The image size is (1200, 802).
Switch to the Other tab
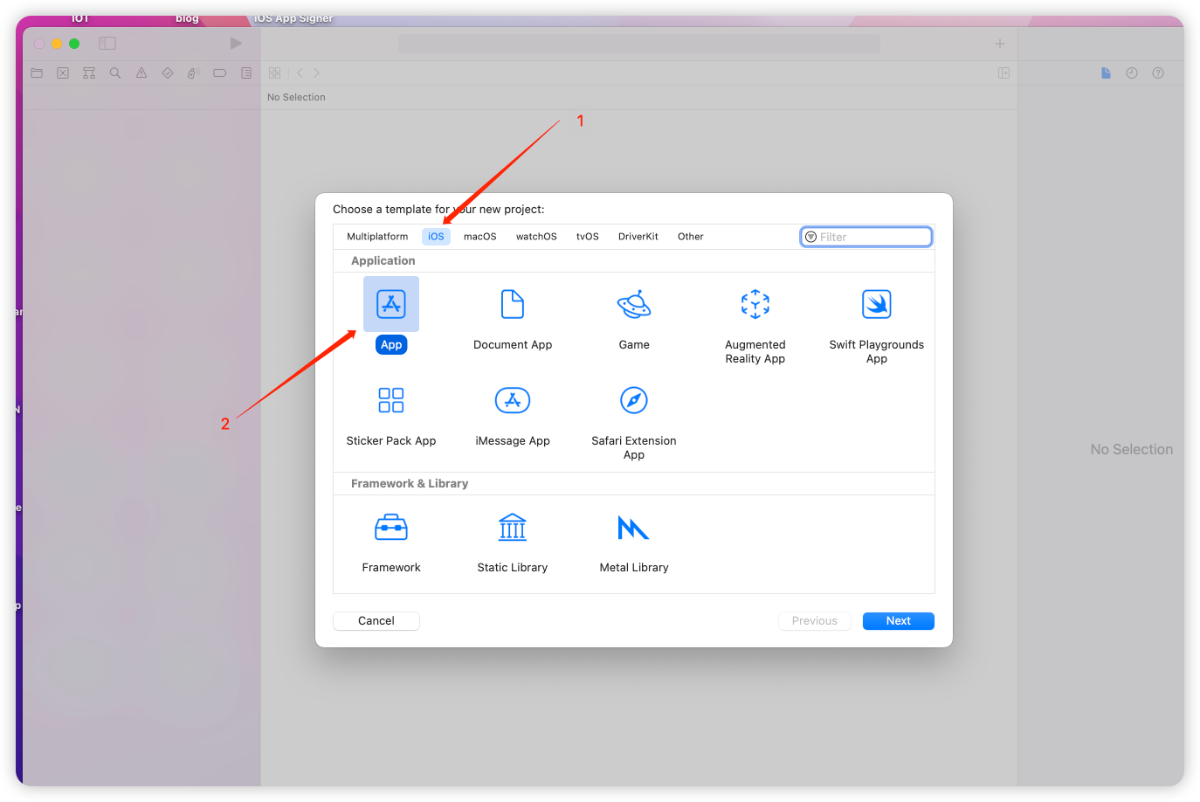tap(690, 237)
